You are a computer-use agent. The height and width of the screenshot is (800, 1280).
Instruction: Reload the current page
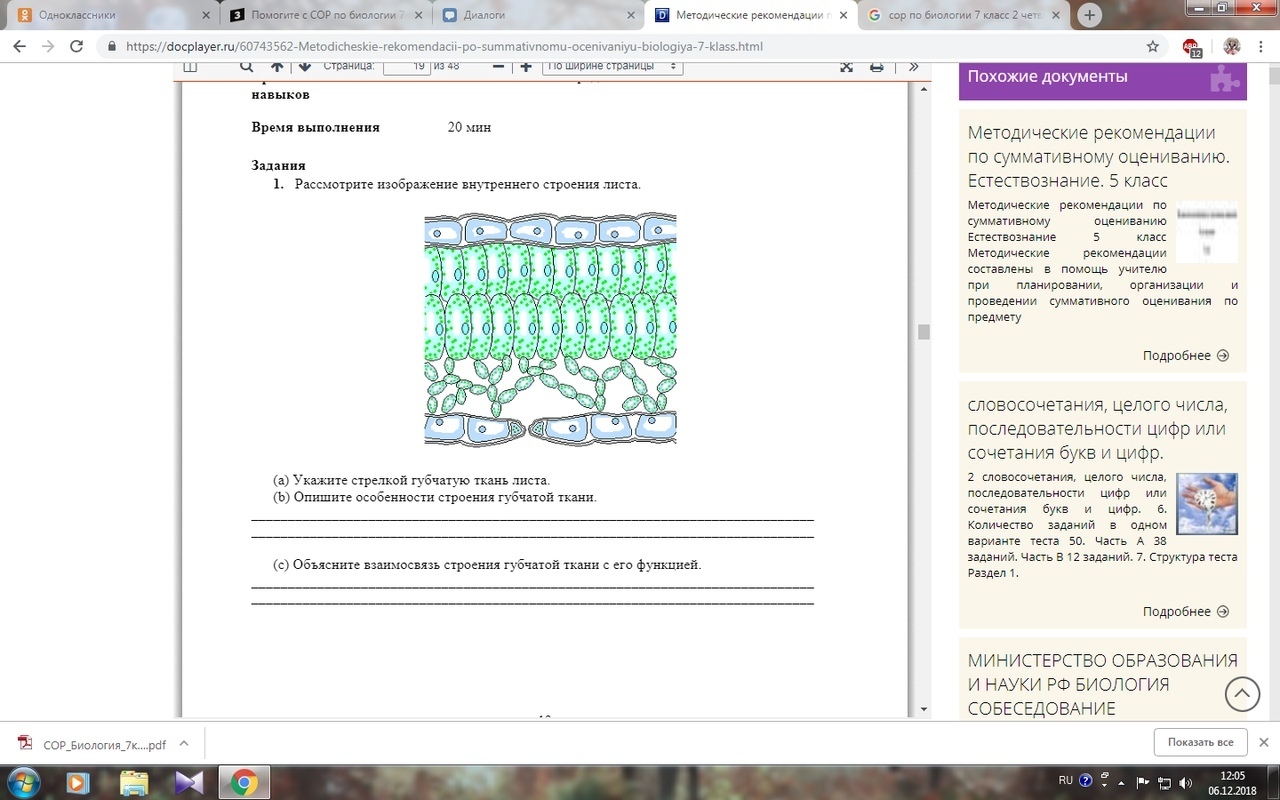pyautogui.click(x=76, y=46)
